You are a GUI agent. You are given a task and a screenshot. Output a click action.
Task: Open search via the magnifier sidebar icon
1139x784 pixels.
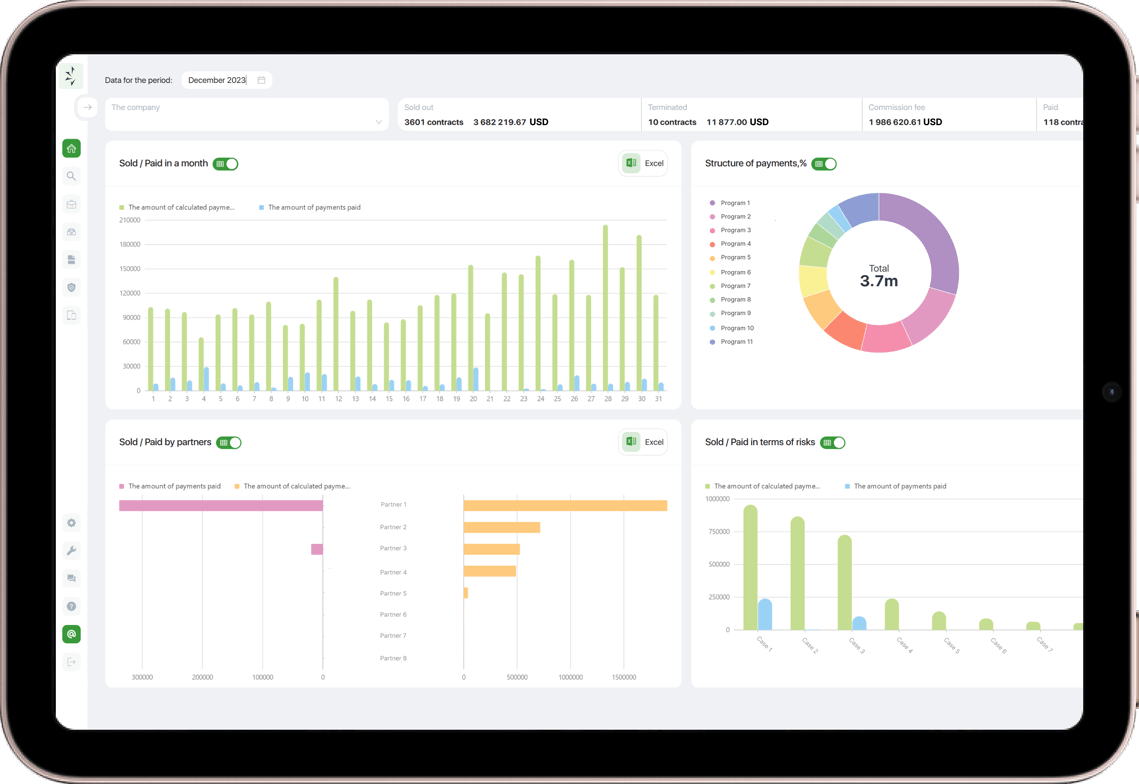click(71, 175)
